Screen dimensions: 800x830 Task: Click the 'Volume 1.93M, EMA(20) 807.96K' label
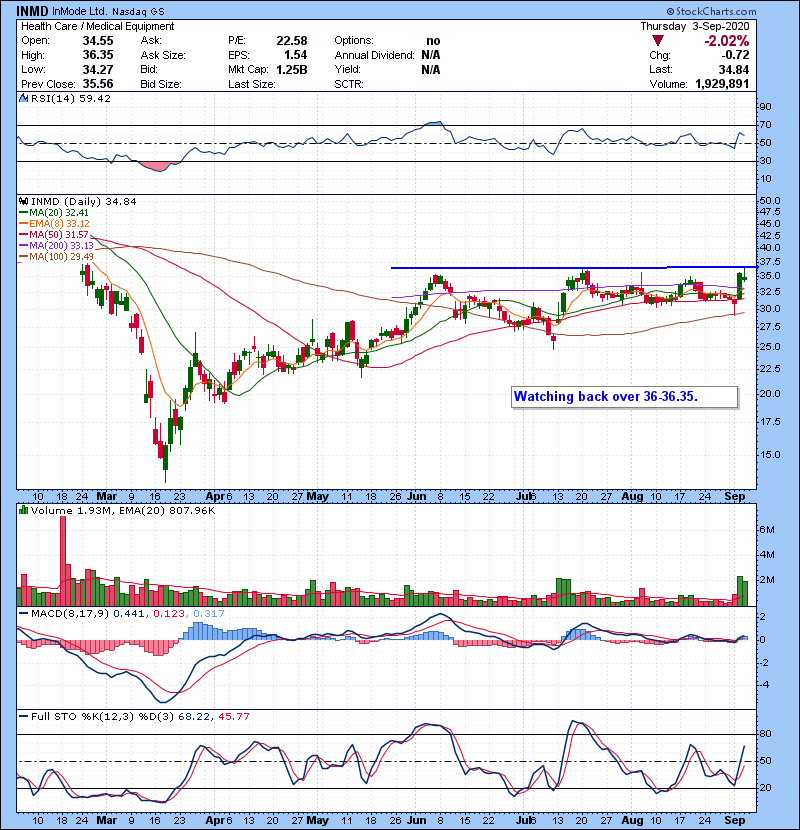point(123,510)
